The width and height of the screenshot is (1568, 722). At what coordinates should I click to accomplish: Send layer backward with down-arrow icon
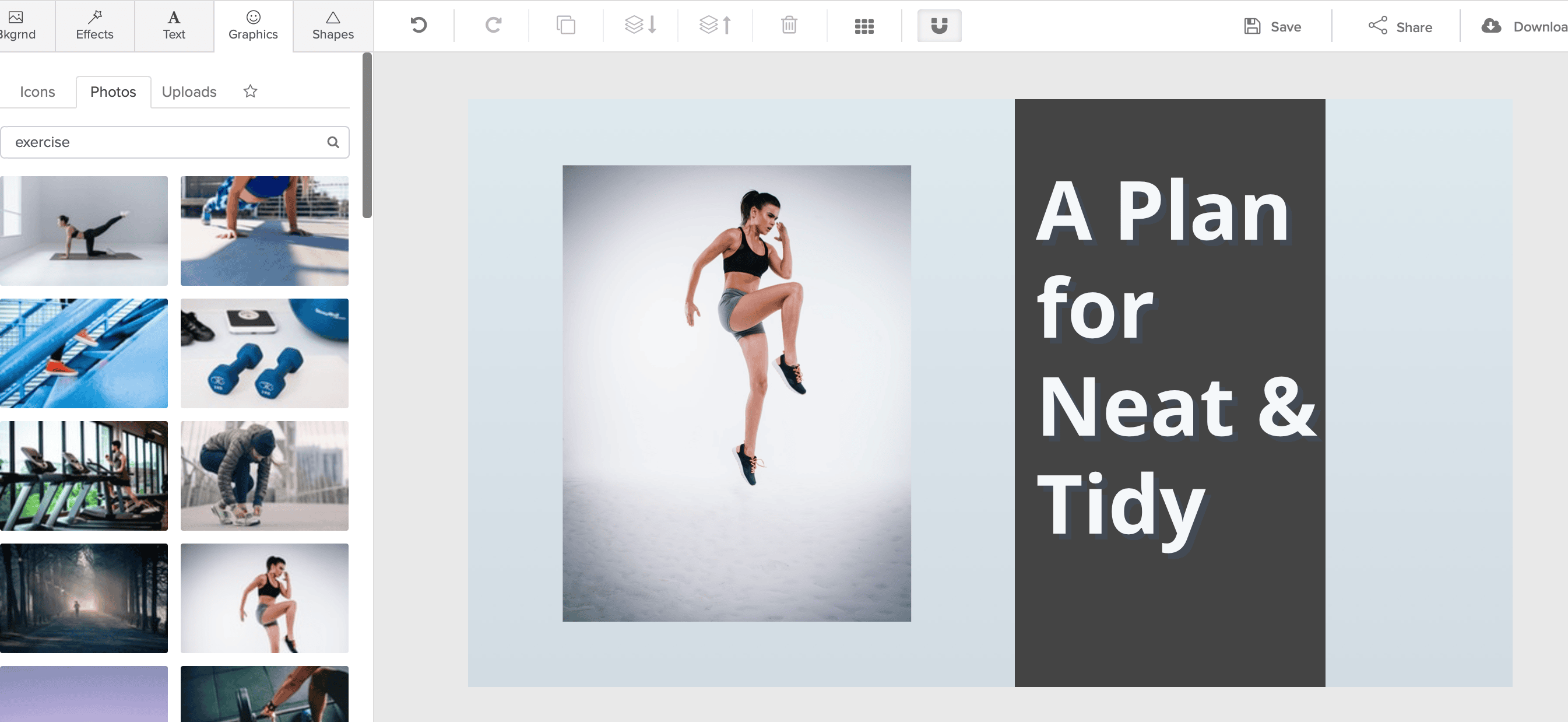point(641,25)
